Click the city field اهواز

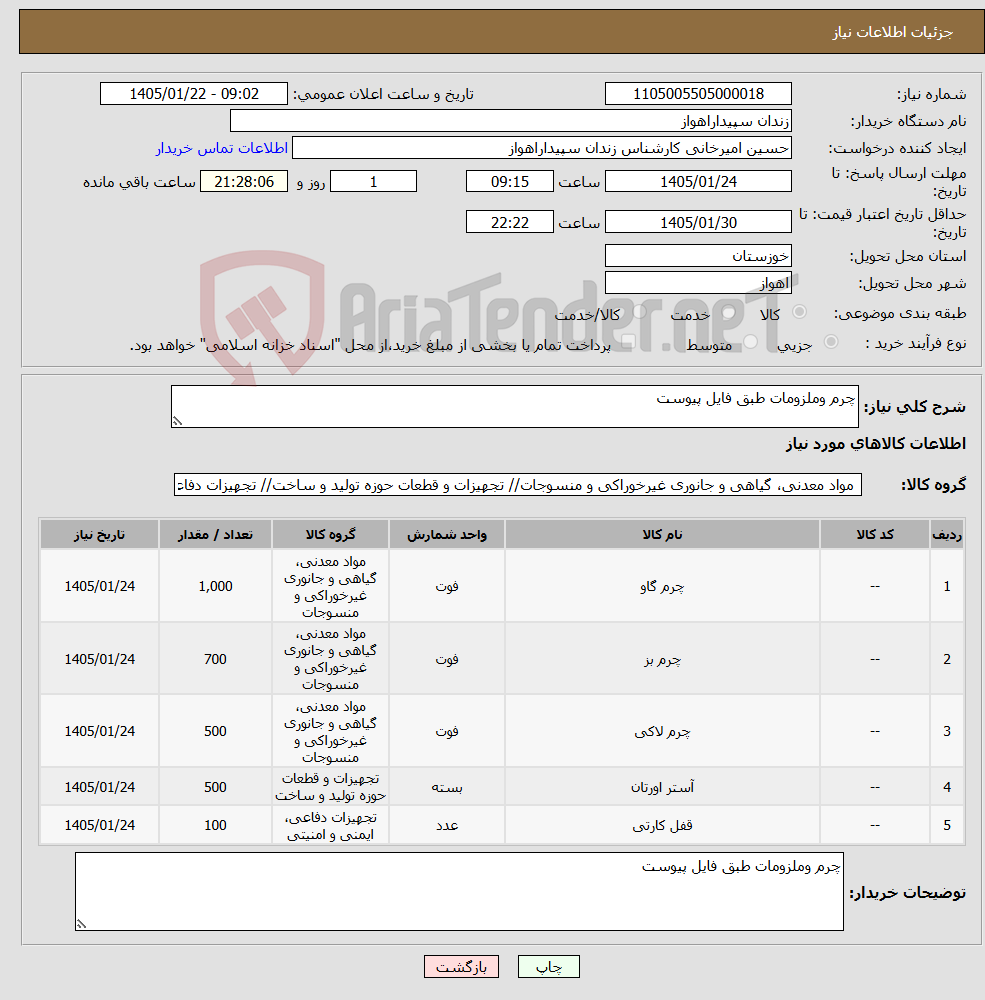[x=698, y=283]
